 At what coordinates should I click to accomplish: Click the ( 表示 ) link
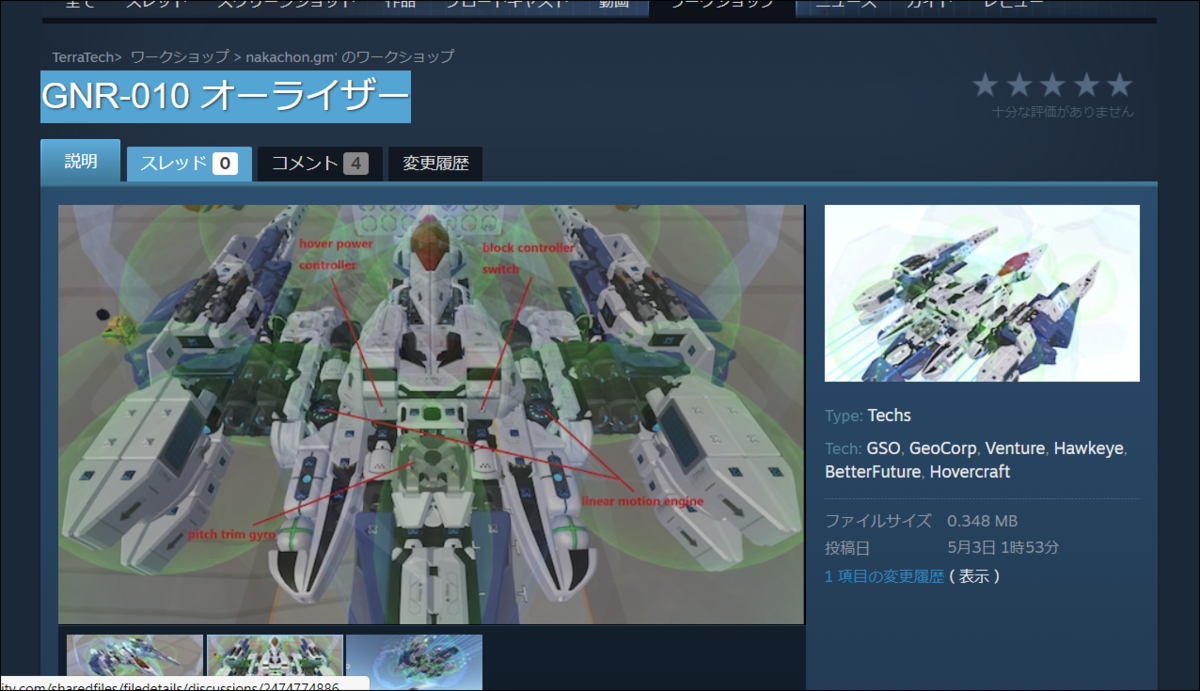[974, 576]
